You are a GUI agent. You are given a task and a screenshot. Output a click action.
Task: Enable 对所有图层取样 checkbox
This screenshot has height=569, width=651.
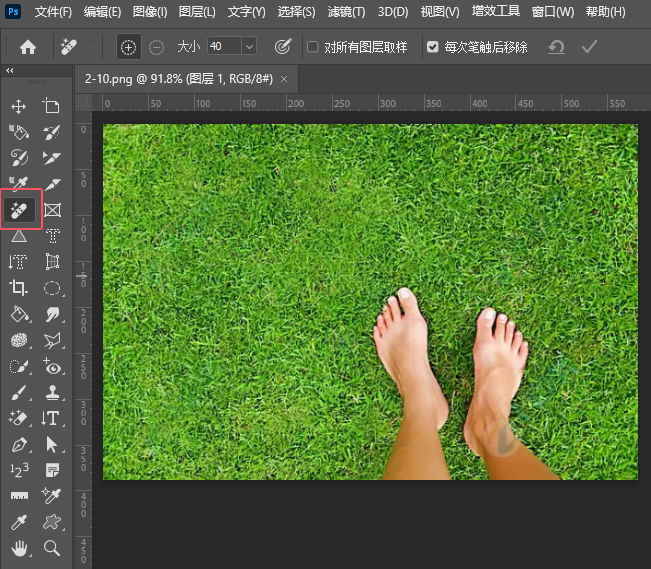click(x=313, y=47)
